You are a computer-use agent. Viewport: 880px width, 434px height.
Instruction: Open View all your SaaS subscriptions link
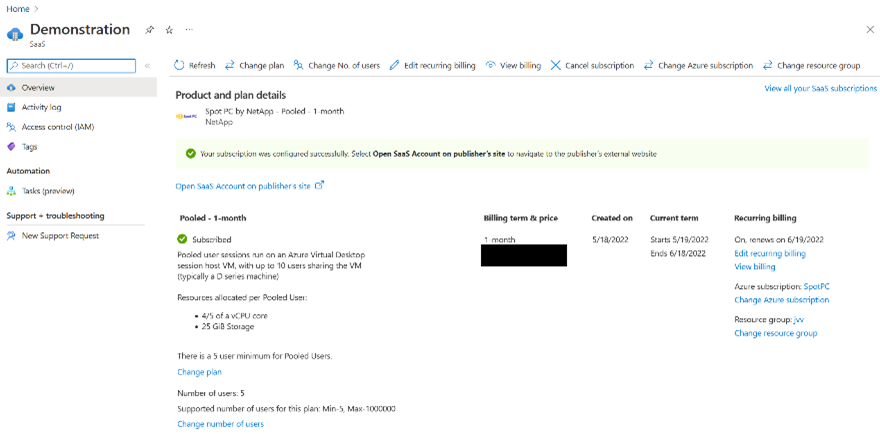pyautogui.click(x=821, y=89)
